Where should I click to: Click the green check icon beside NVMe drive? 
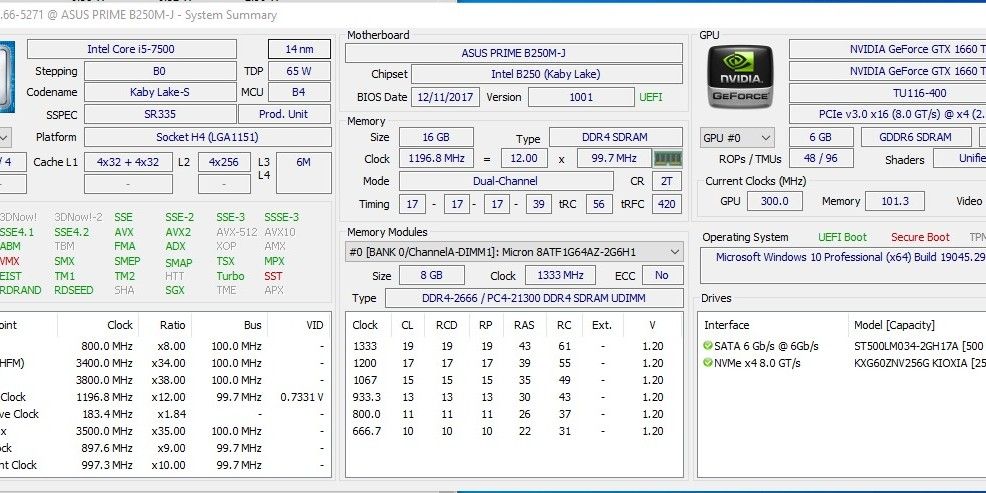tap(708, 363)
